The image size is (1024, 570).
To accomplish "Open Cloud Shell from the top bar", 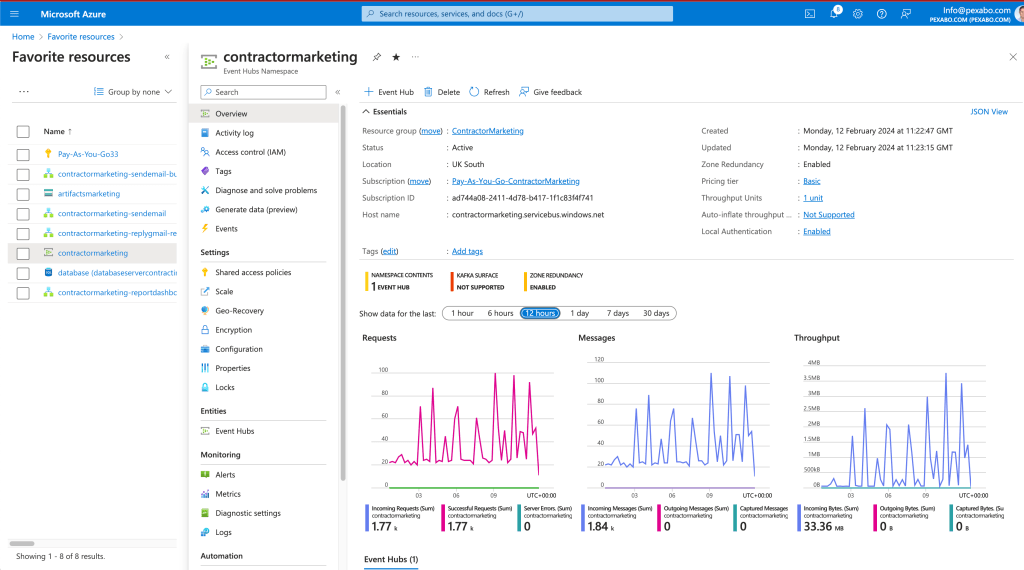I will point(810,14).
